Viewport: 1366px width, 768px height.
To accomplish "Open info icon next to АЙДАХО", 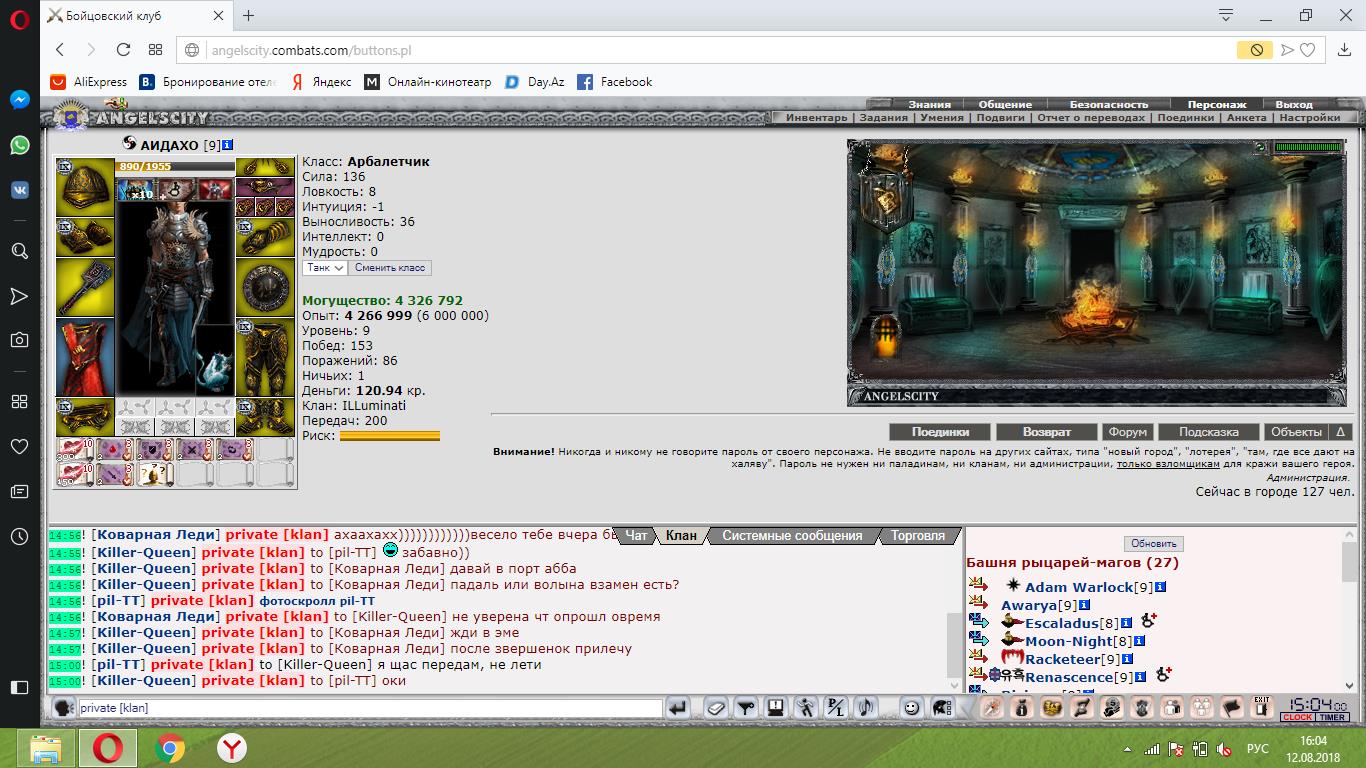I will coord(228,145).
